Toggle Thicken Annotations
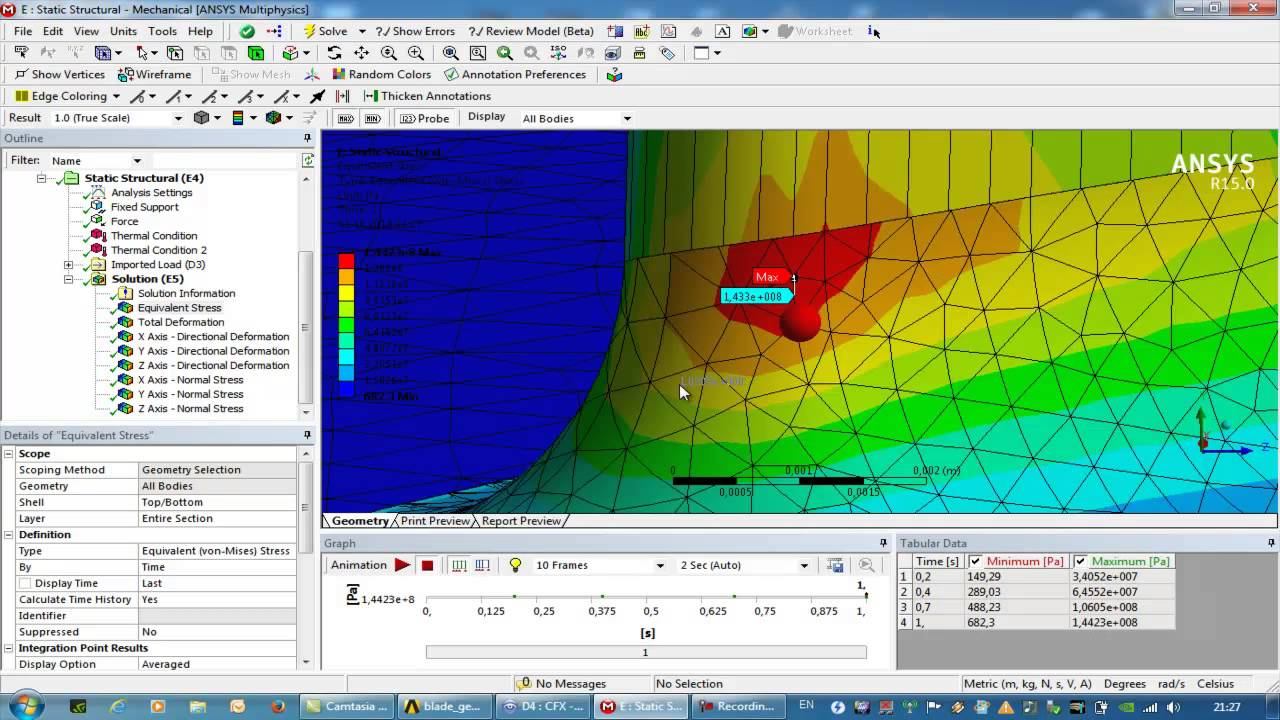The image size is (1280, 720). pyautogui.click(x=427, y=96)
